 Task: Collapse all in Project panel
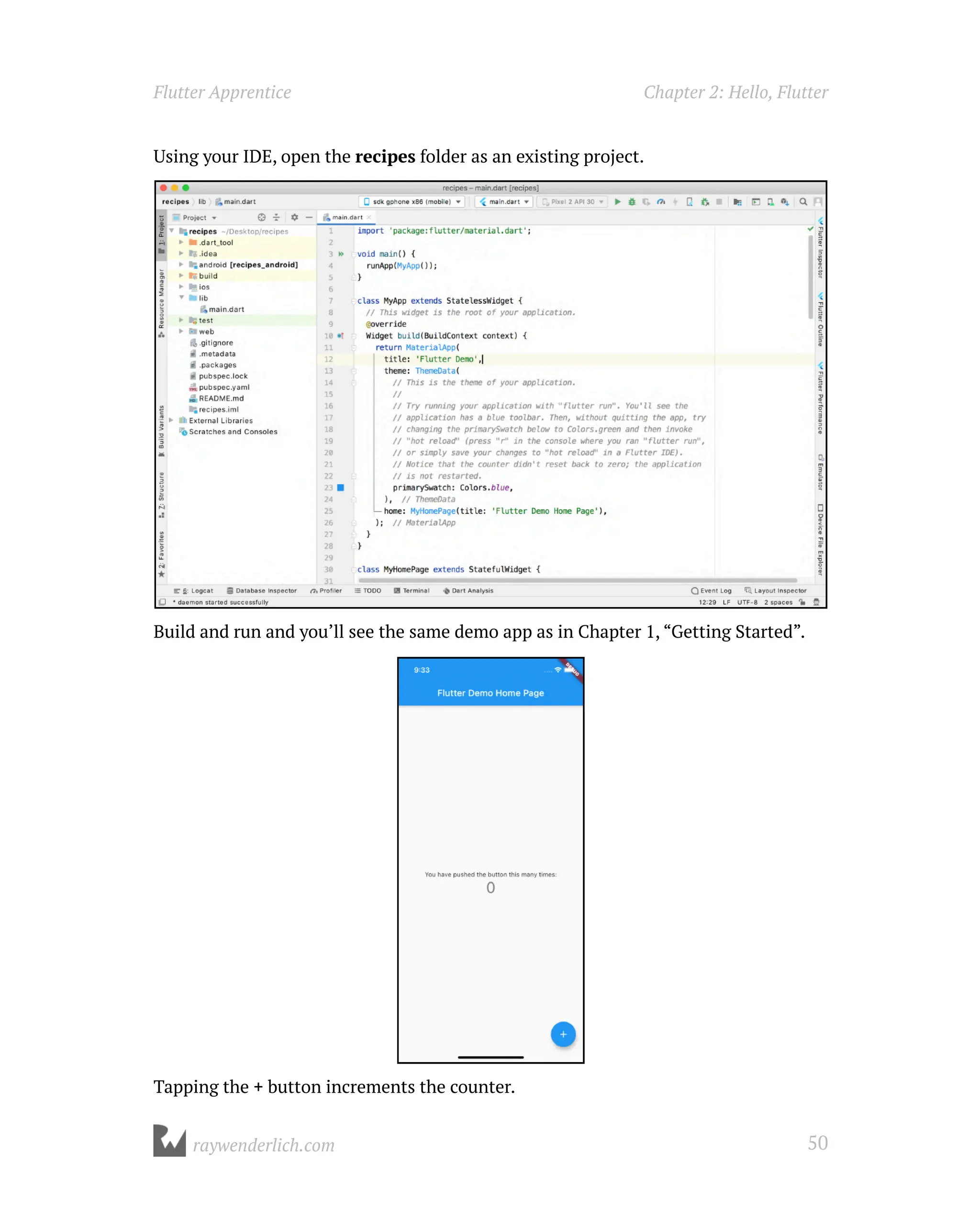click(276, 218)
